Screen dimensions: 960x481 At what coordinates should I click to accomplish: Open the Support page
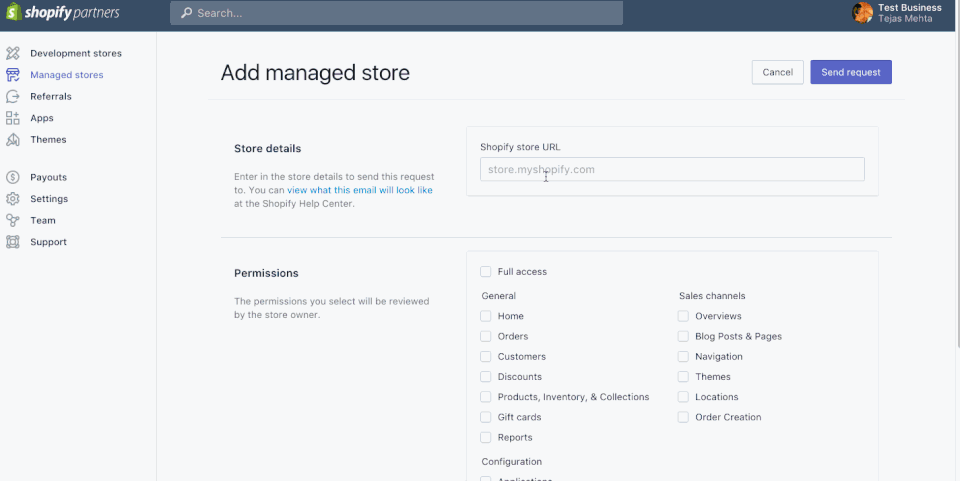coord(48,242)
